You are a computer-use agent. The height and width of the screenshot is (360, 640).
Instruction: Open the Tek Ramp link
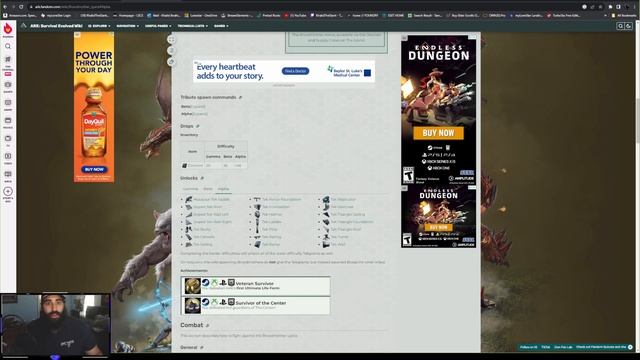pos(271,244)
